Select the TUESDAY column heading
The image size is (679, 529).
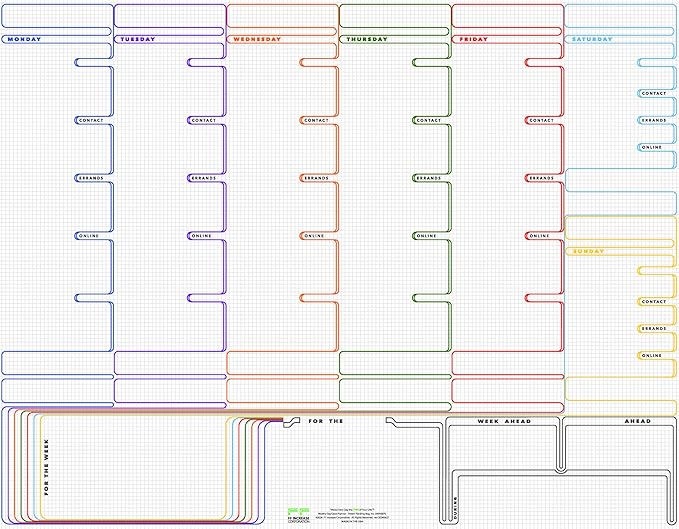click(138, 39)
